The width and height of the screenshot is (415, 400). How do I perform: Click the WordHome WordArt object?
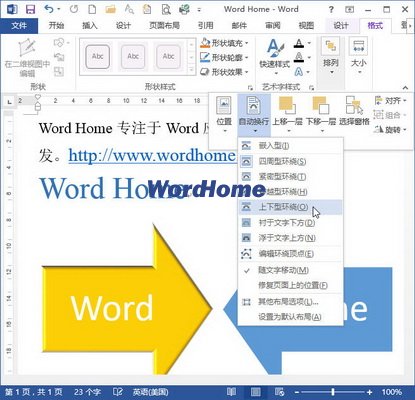[x=207, y=189]
